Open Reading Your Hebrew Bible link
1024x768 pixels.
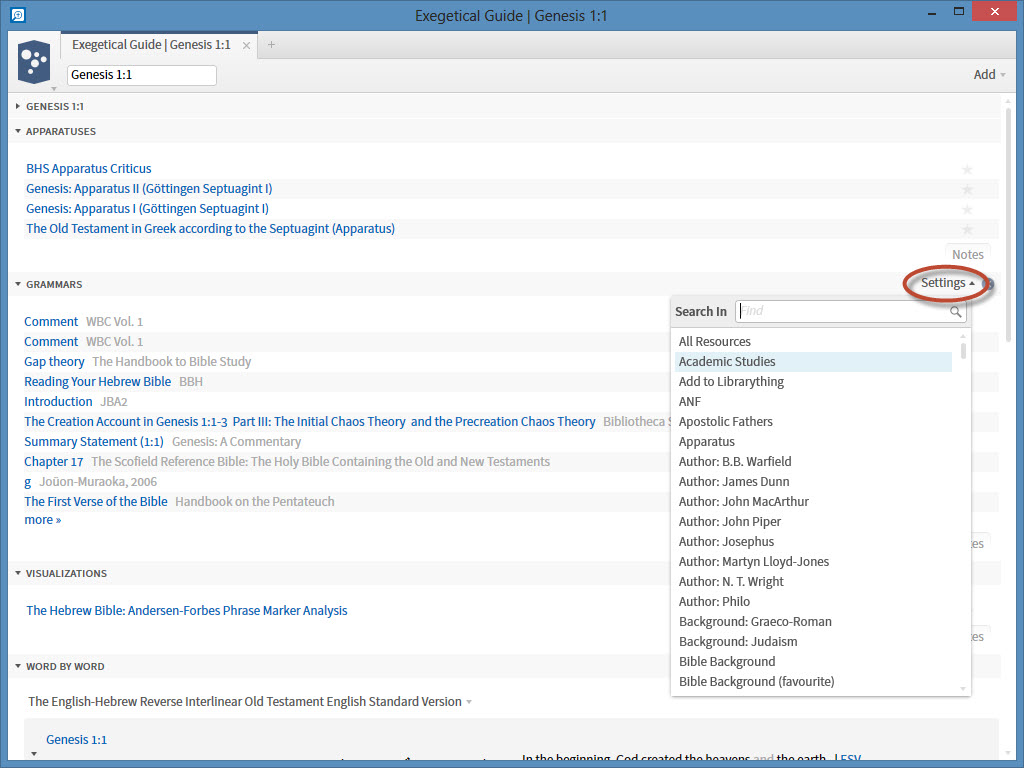pyautogui.click(x=97, y=382)
